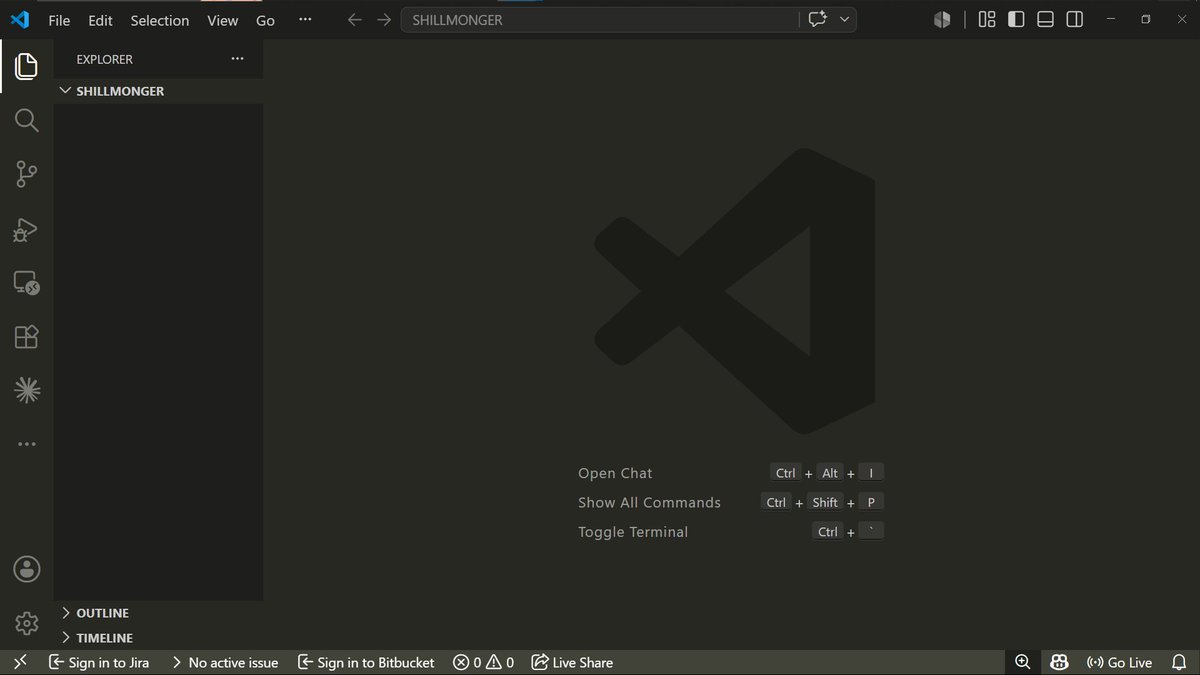Click the hexagonal extension icon in title bar
The image size is (1200, 675).
click(942, 20)
